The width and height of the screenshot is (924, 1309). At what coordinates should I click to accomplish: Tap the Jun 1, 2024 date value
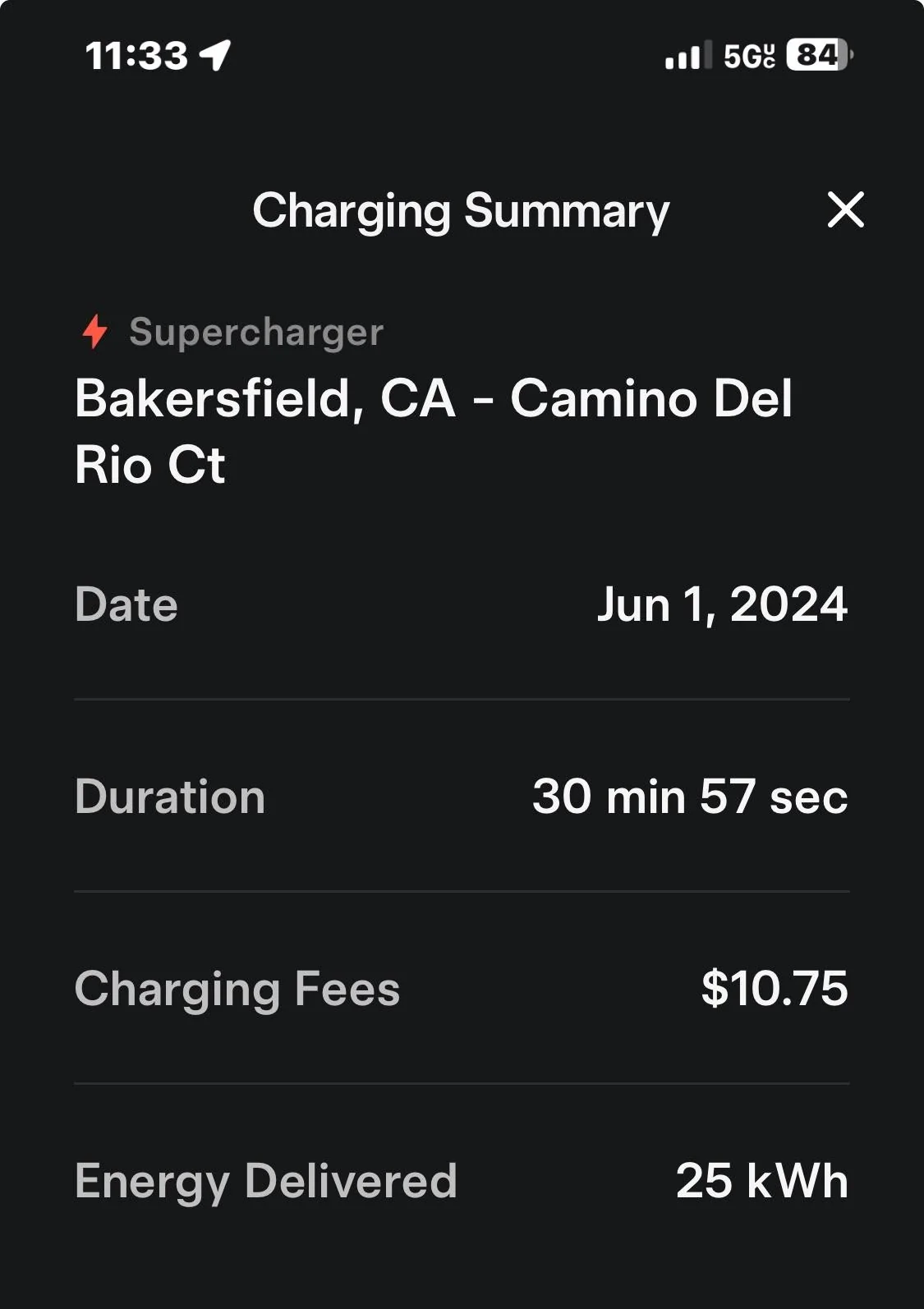(x=722, y=605)
